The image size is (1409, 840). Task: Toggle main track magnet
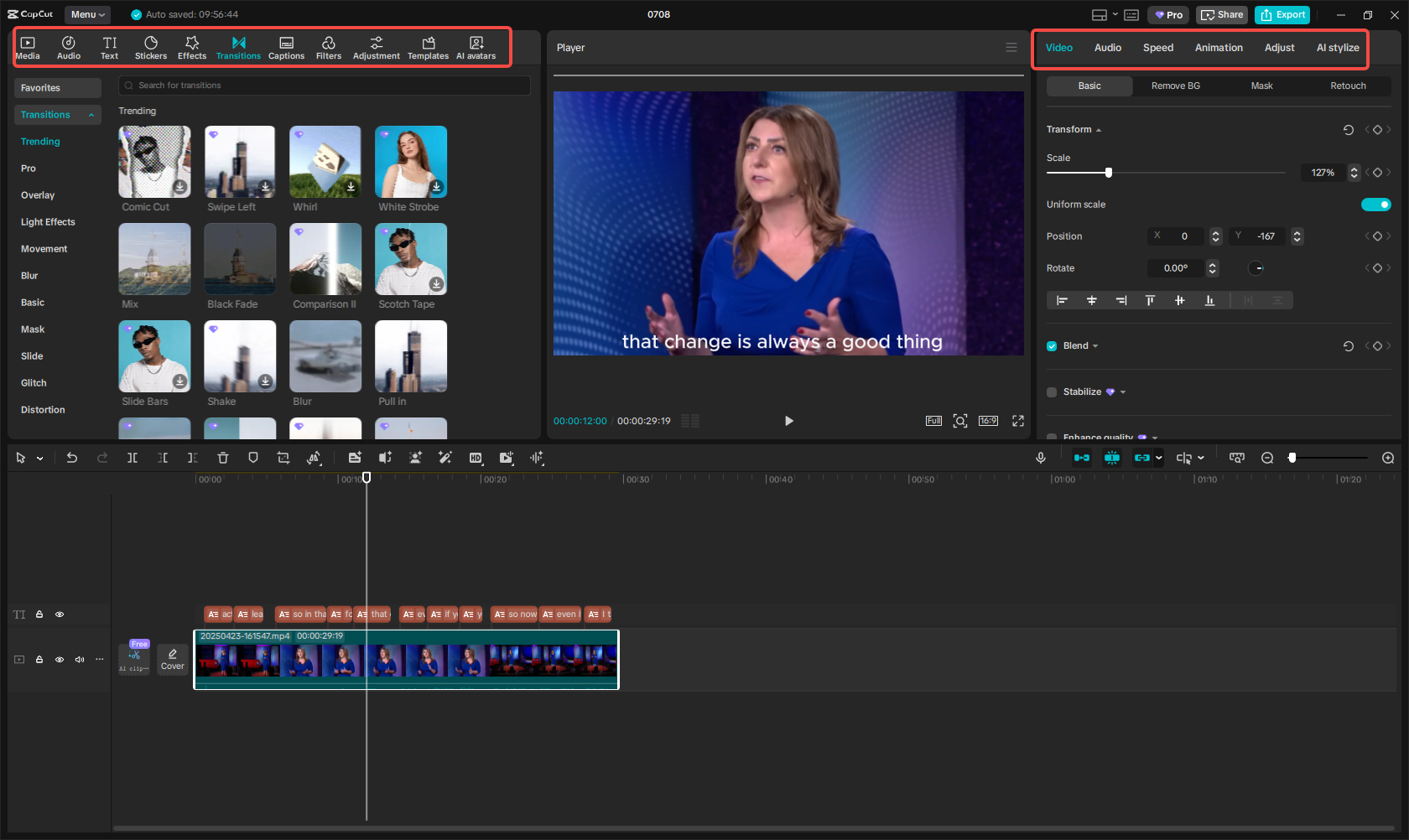(x=1082, y=458)
